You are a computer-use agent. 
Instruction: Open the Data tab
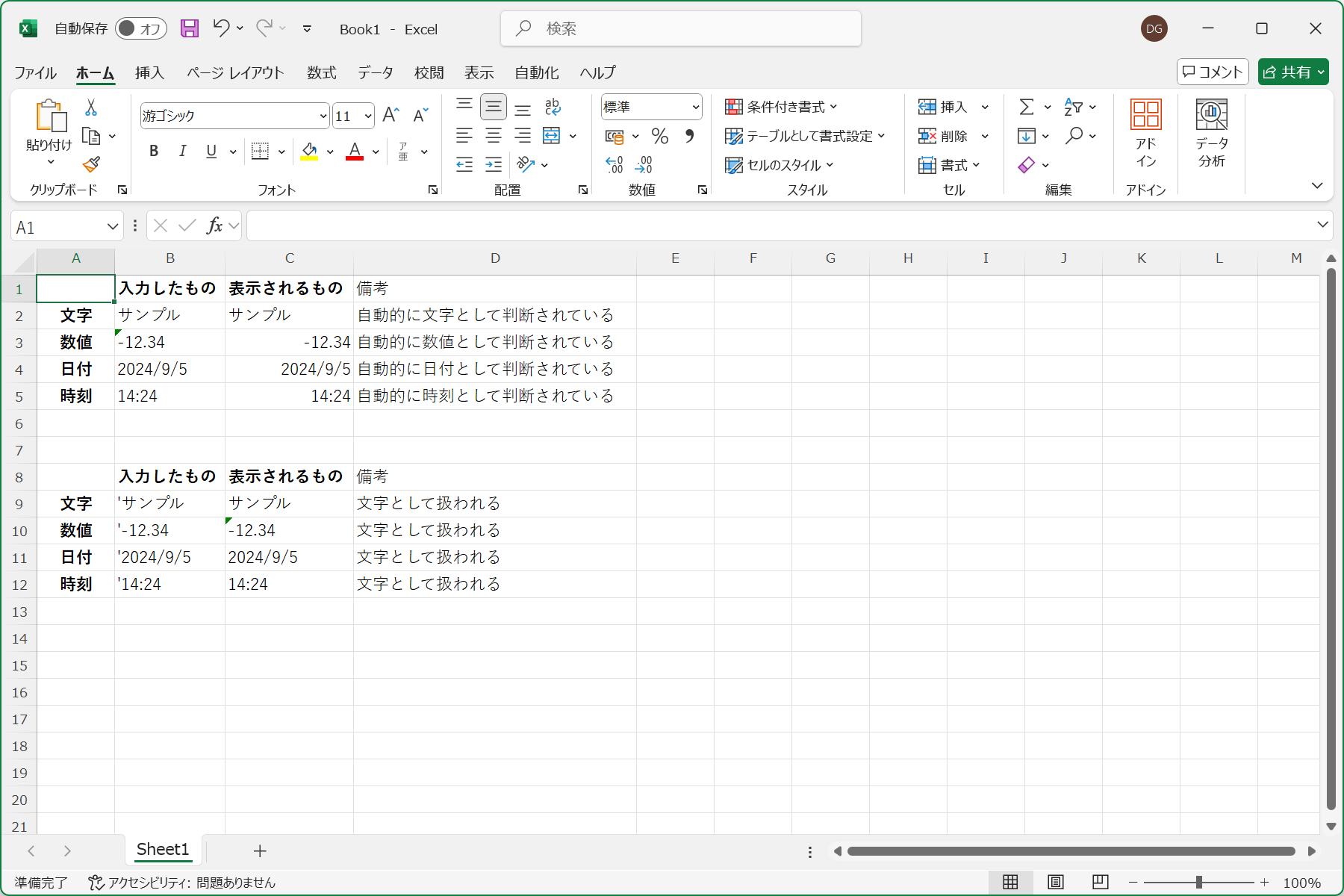375,72
